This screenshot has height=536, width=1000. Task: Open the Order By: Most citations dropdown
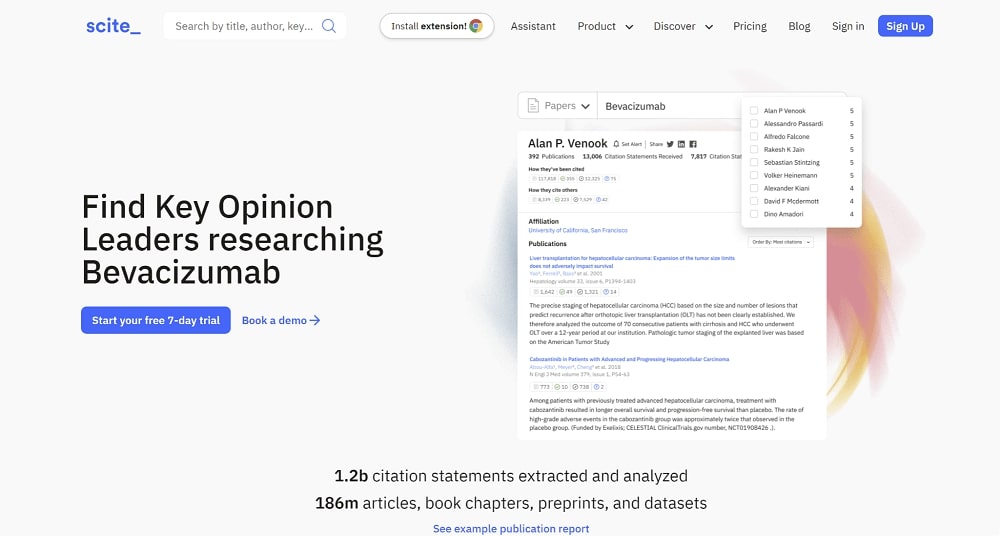coord(781,242)
